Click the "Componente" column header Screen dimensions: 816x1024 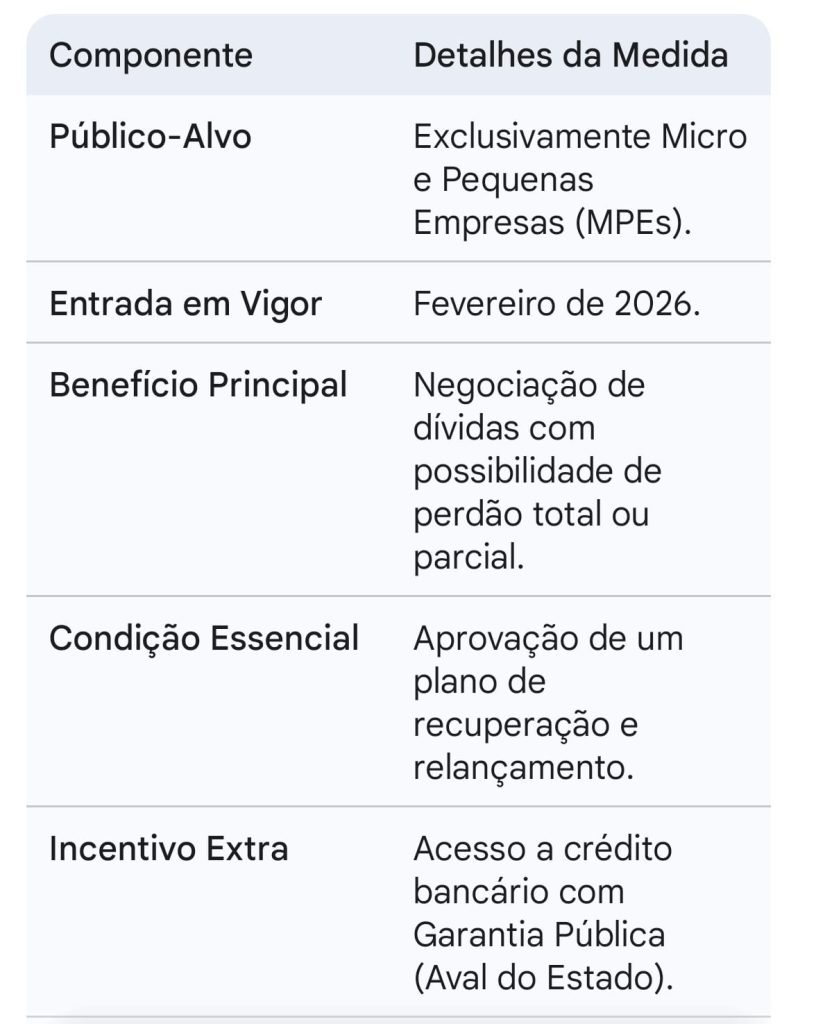151,55
